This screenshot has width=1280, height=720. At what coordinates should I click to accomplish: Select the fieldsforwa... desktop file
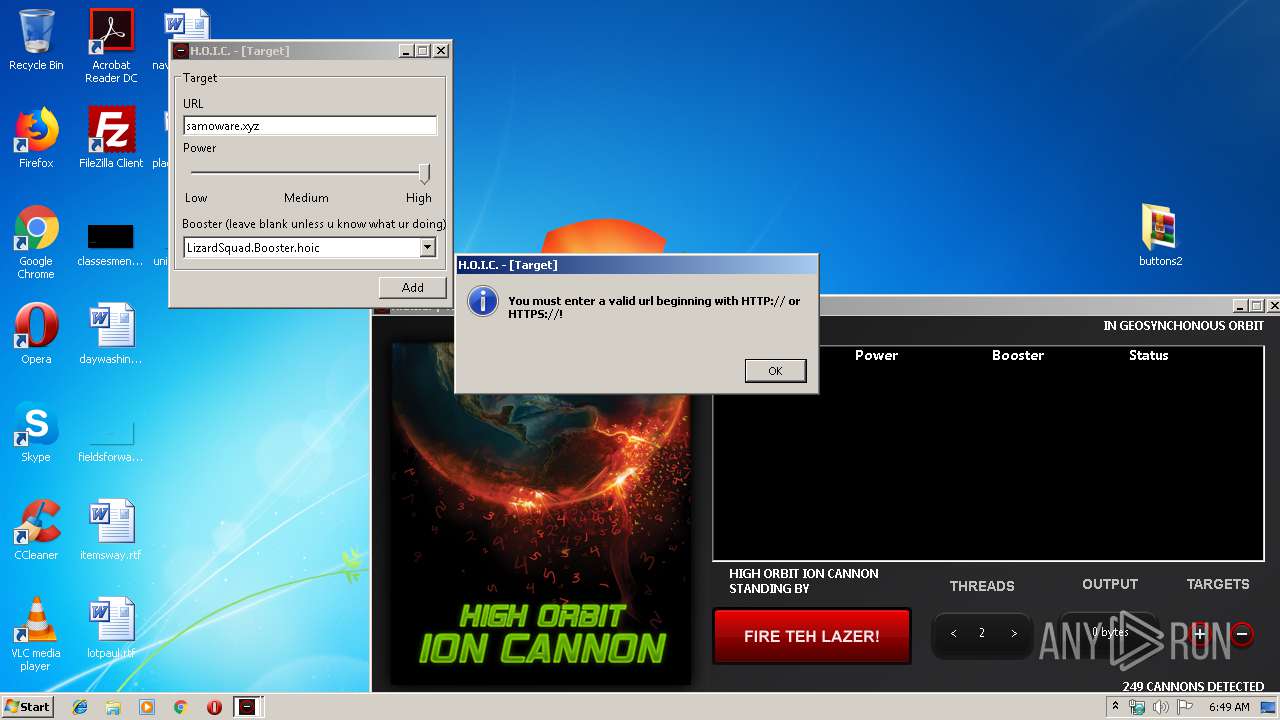coord(110,440)
